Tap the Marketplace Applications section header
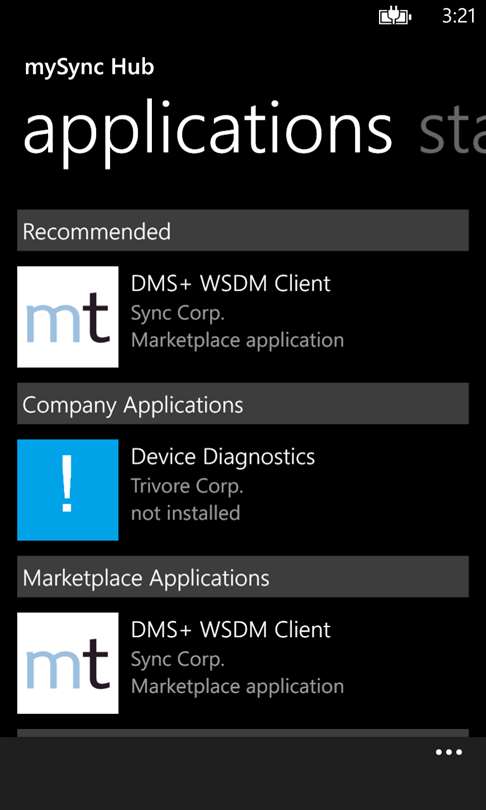 [243, 577]
